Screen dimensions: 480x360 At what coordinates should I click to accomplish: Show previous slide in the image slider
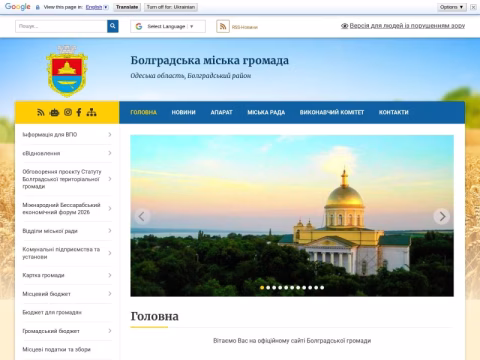(142, 216)
